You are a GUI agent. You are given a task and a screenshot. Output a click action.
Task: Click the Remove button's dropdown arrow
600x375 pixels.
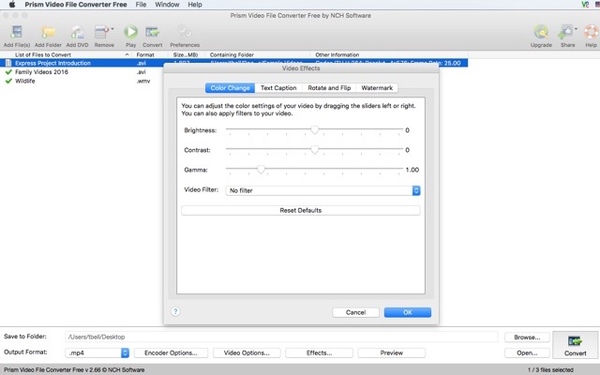112,29
